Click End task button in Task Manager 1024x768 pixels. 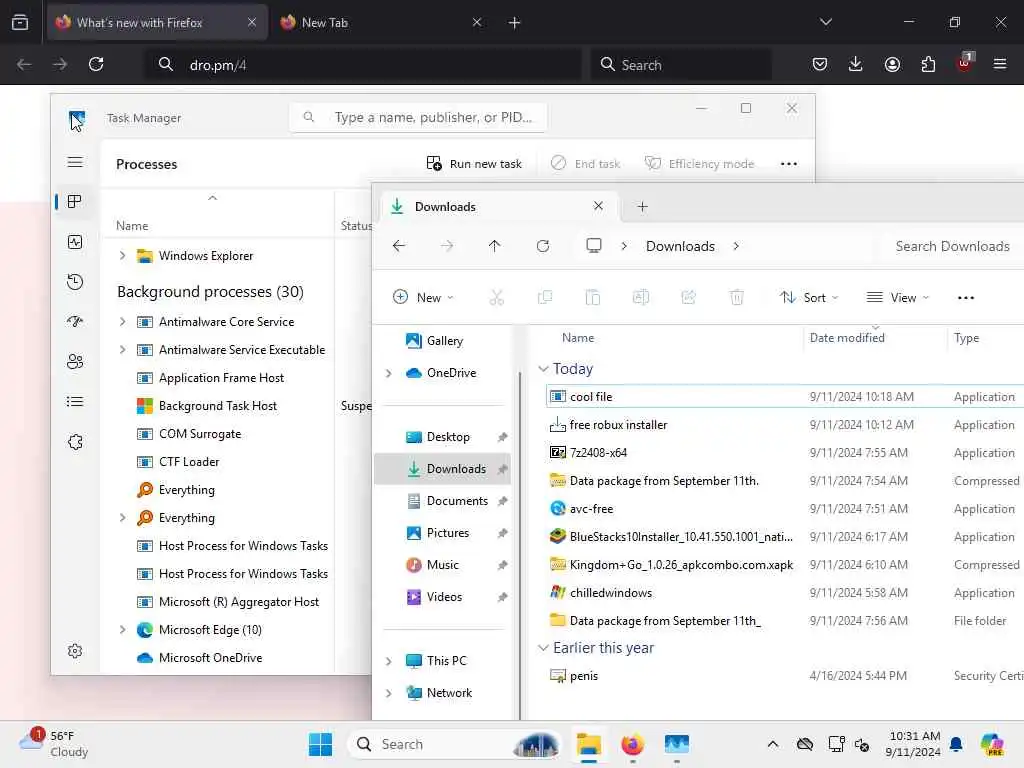click(586, 163)
